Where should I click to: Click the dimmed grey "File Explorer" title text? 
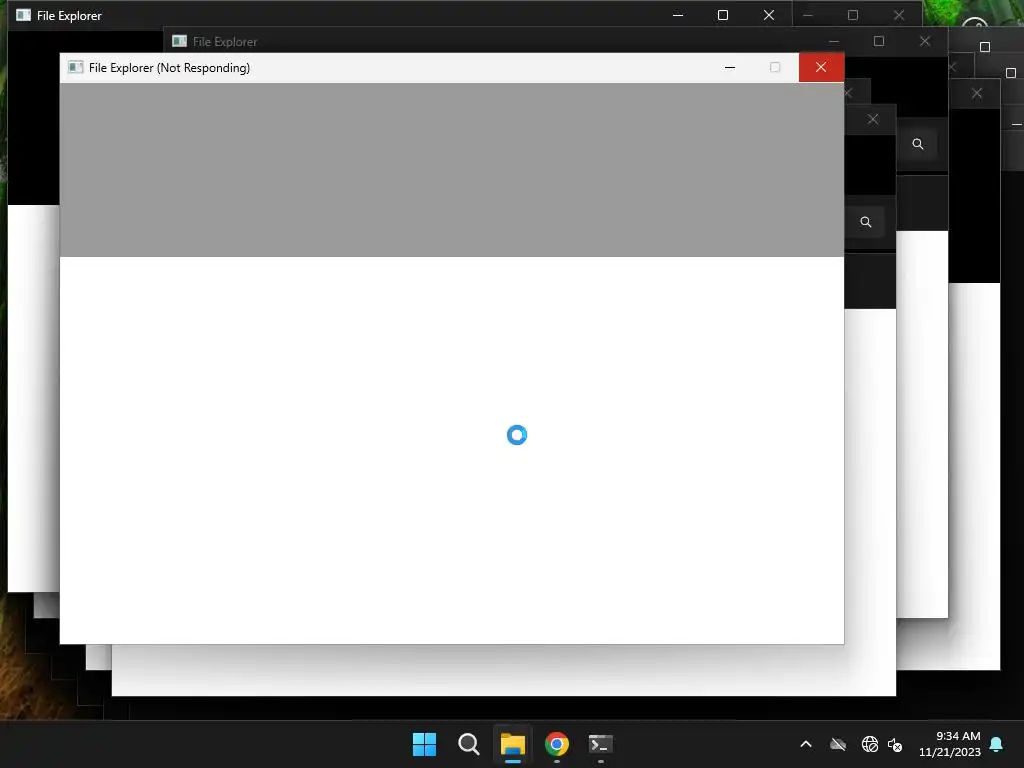(x=225, y=42)
